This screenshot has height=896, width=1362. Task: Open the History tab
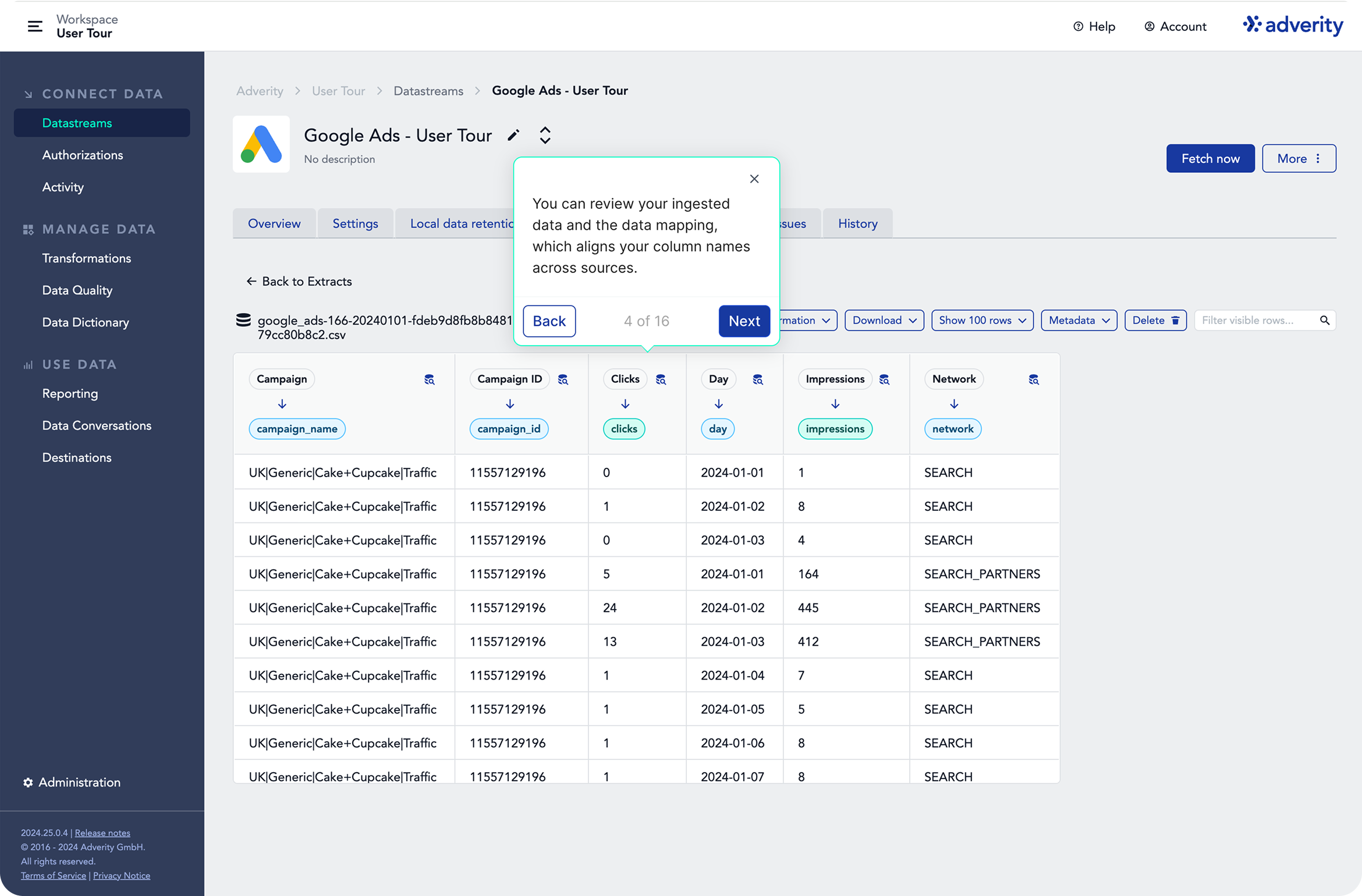[857, 224]
